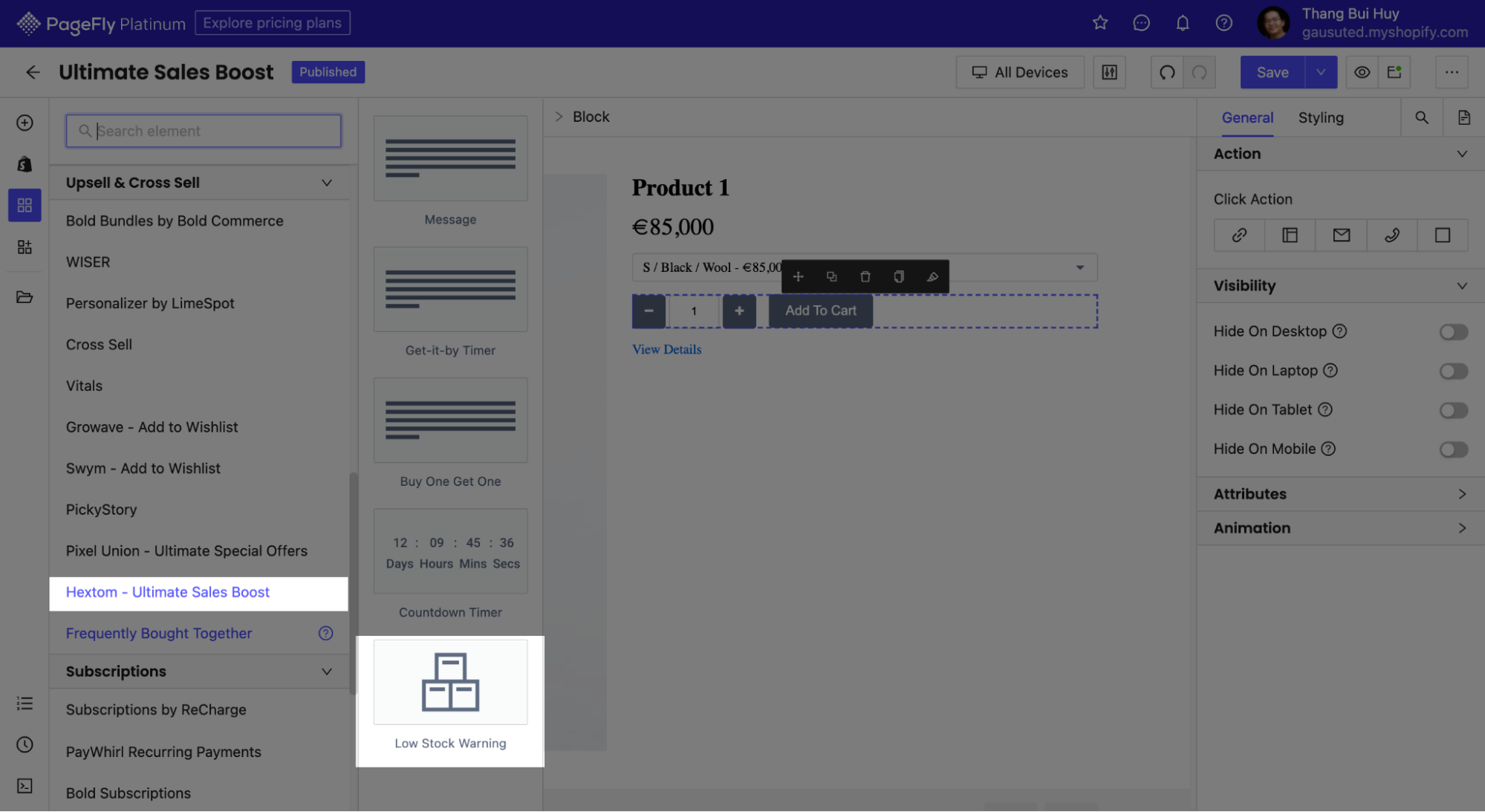Delete element with the trash icon
1485x812 pixels.
(865, 276)
